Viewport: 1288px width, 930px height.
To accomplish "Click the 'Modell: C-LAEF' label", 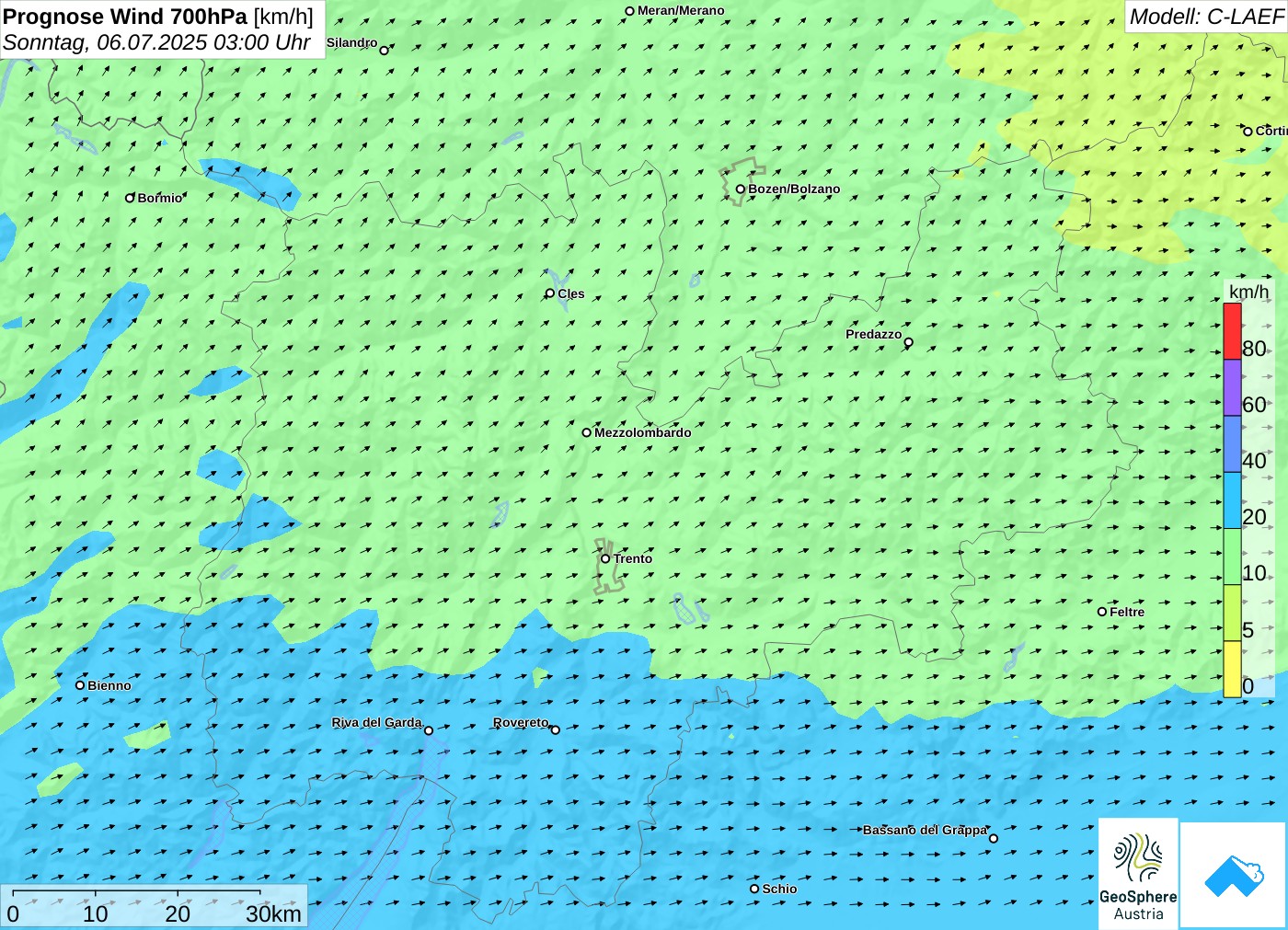I will (1206, 17).
